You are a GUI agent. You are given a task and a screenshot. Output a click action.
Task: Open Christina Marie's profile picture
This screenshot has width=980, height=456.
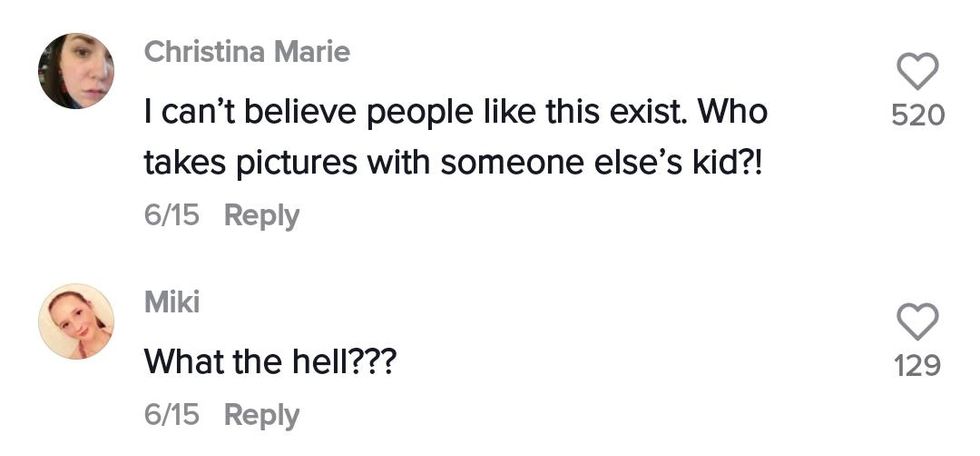point(76,70)
